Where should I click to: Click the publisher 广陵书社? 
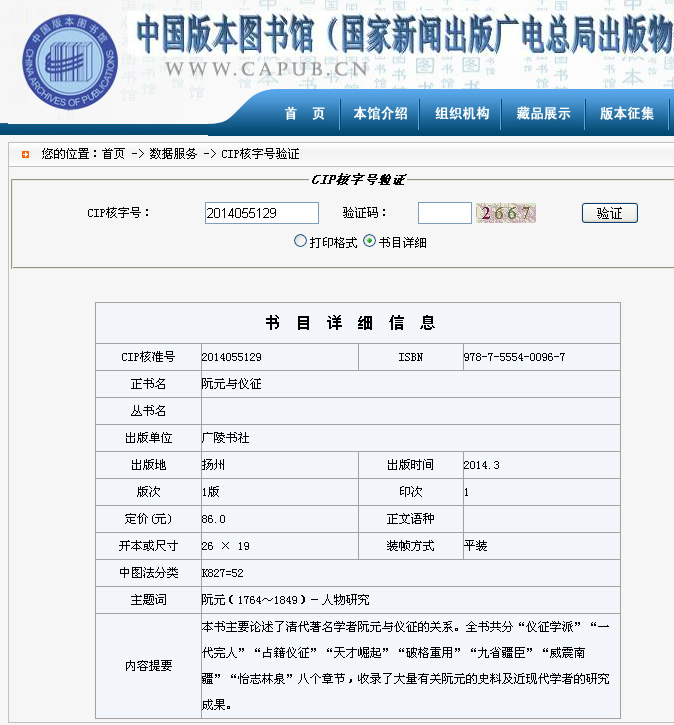[x=226, y=438]
